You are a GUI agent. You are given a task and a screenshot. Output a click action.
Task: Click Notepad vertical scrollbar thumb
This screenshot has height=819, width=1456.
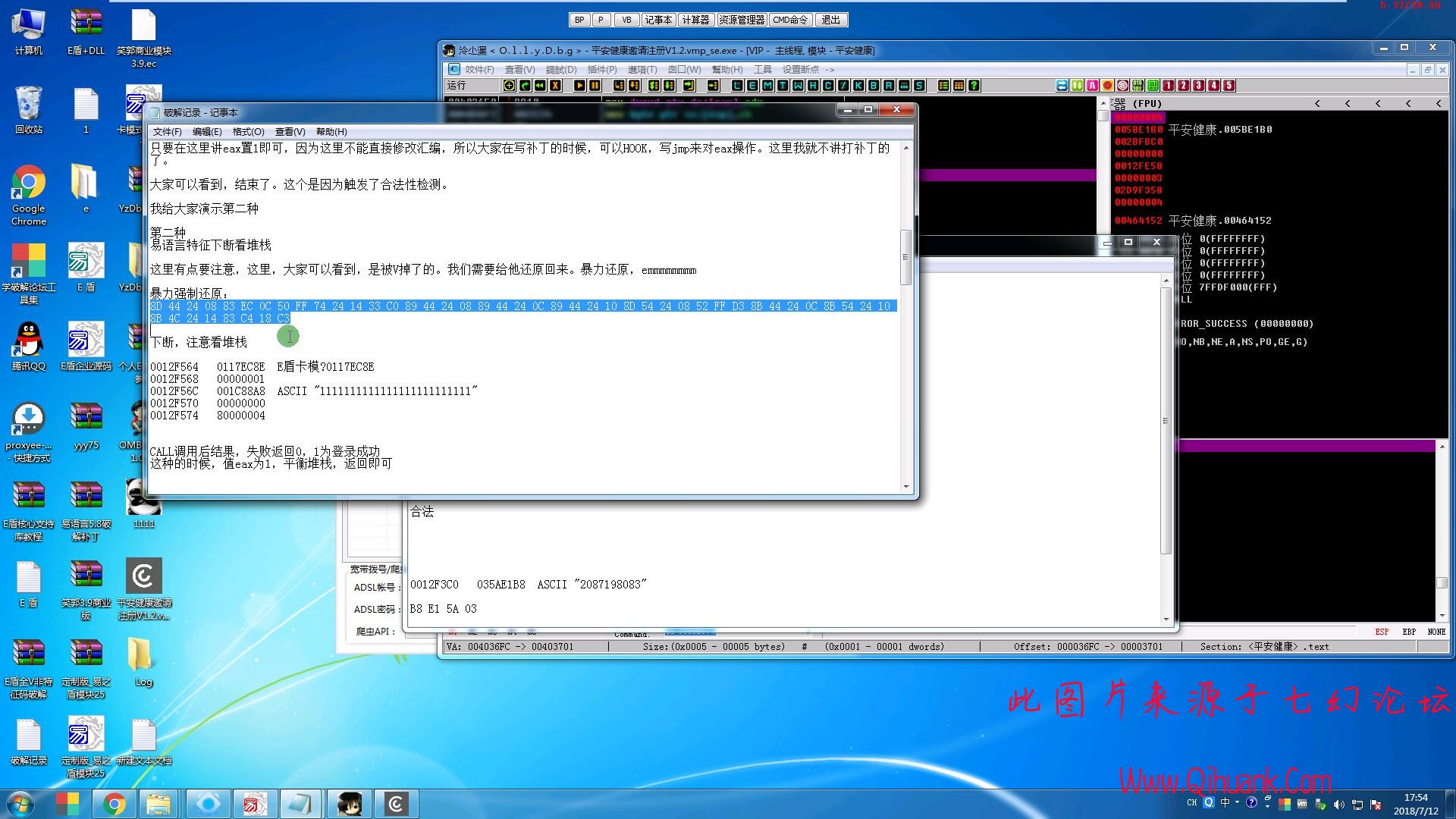click(x=905, y=257)
